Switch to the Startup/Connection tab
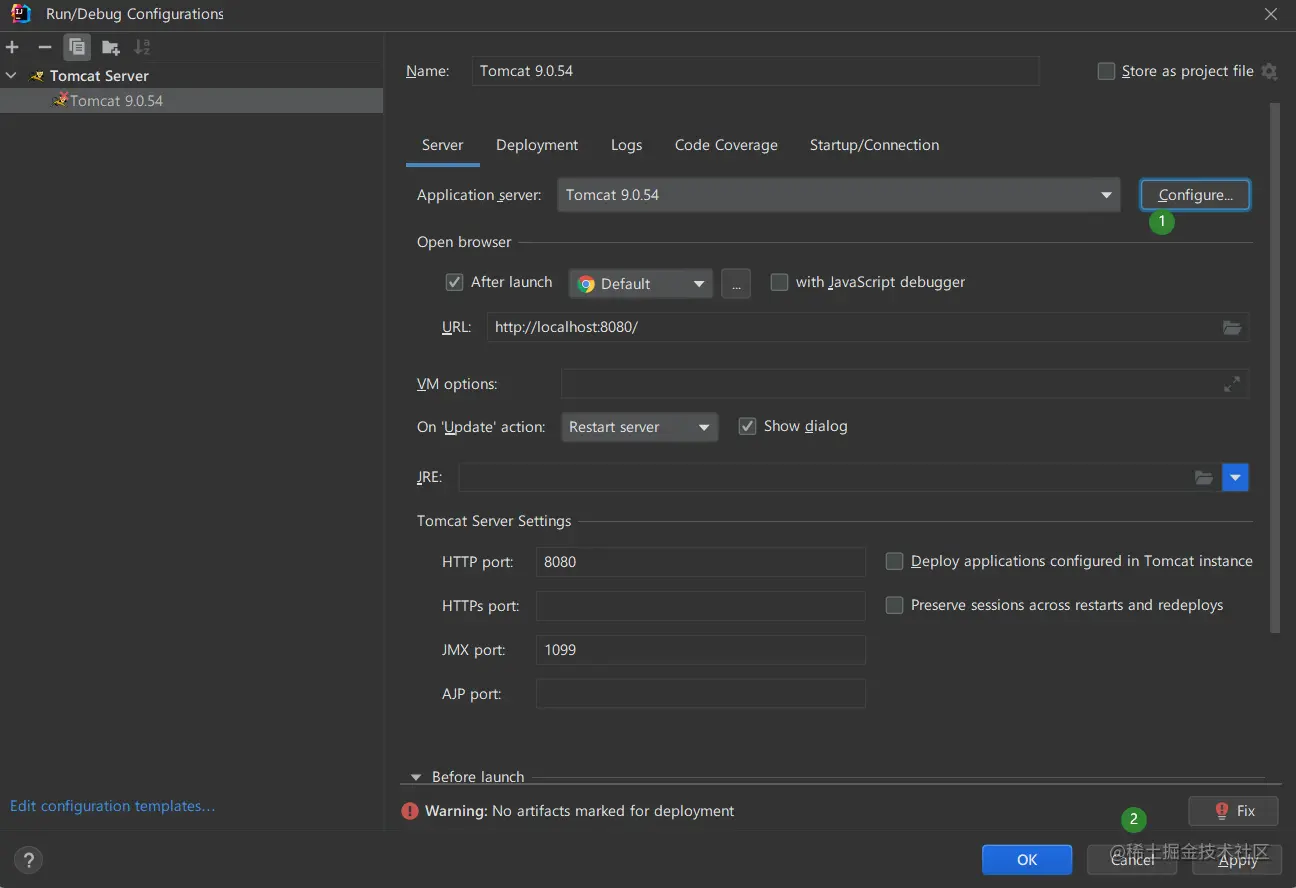The image size is (1296, 888). (874, 145)
